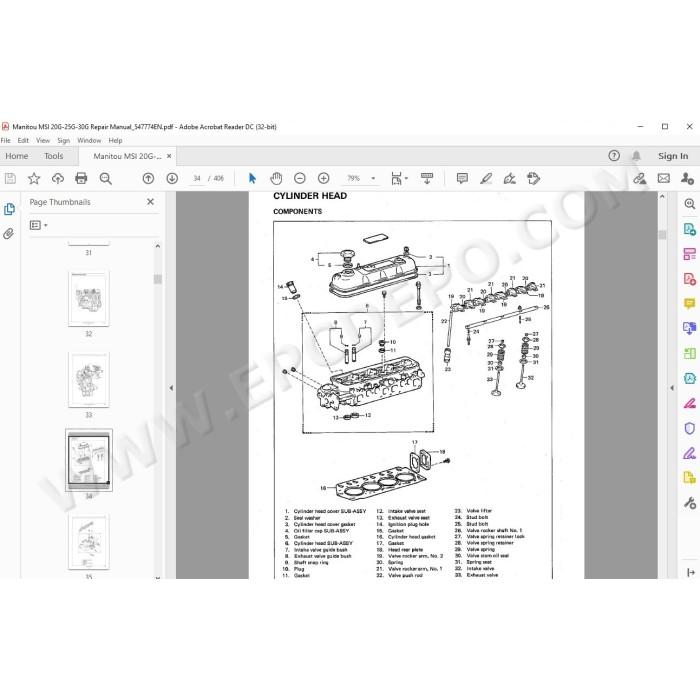Screen dimensions: 700x700
Task: Open the Edit menu
Action: (23, 140)
